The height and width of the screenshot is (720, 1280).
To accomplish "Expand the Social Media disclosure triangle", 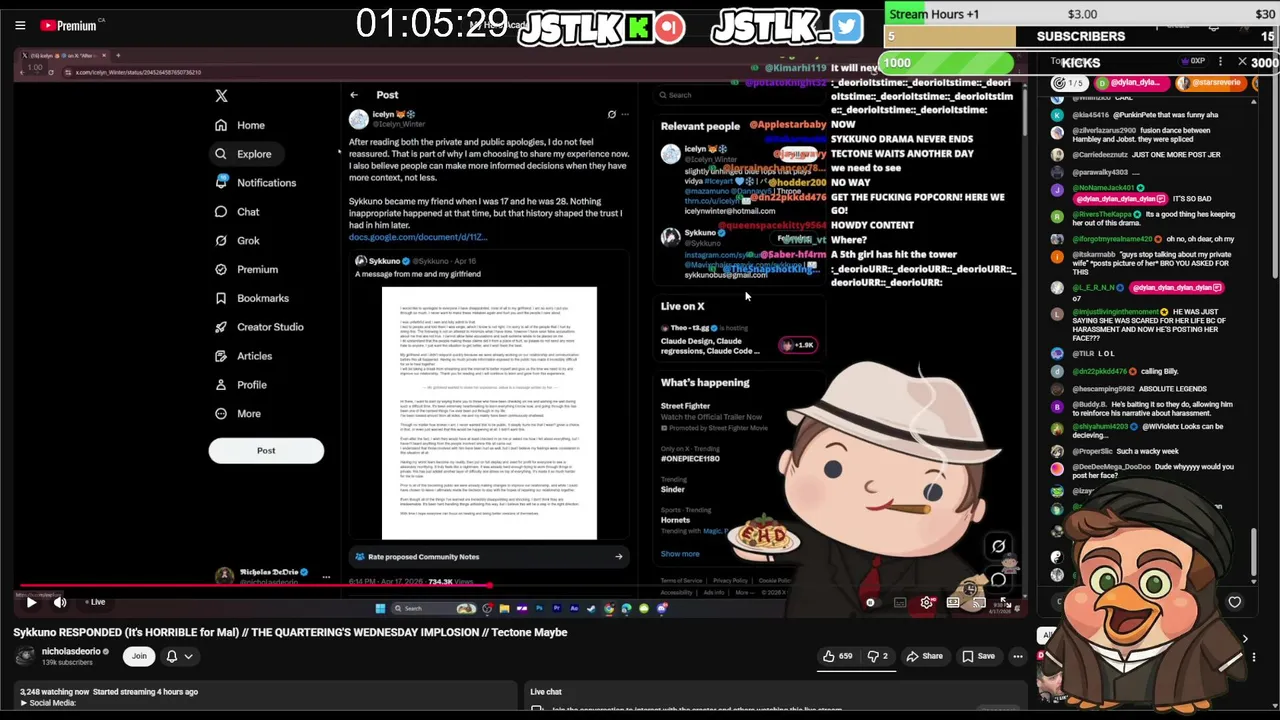I will point(23,703).
